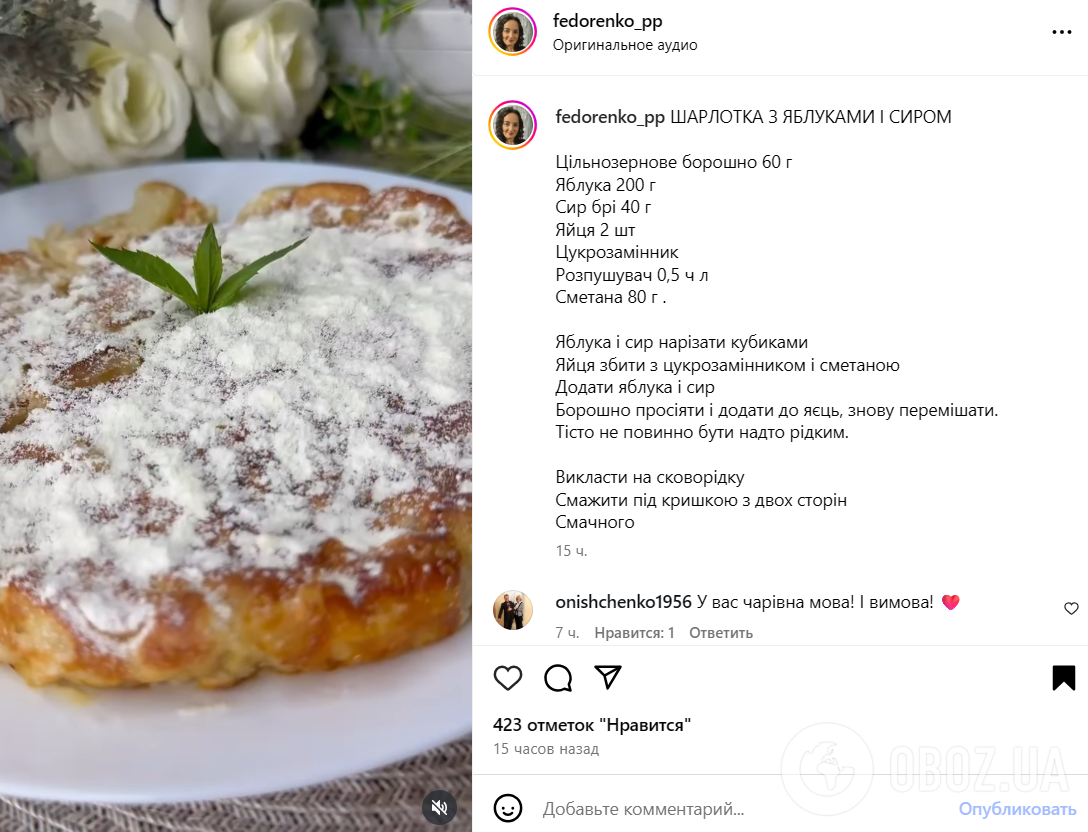Viewport: 1088px width, 832px height.
Task: Unmute the video sound
Action: pos(439,807)
